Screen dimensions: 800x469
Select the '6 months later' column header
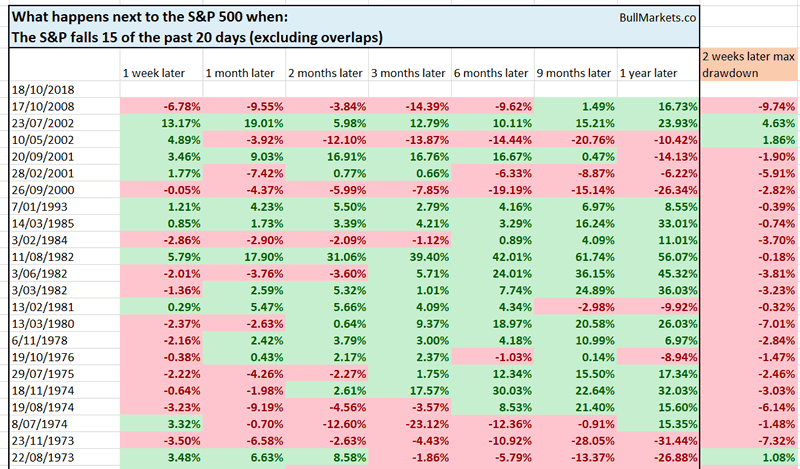pyautogui.click(x=490, y=73)
